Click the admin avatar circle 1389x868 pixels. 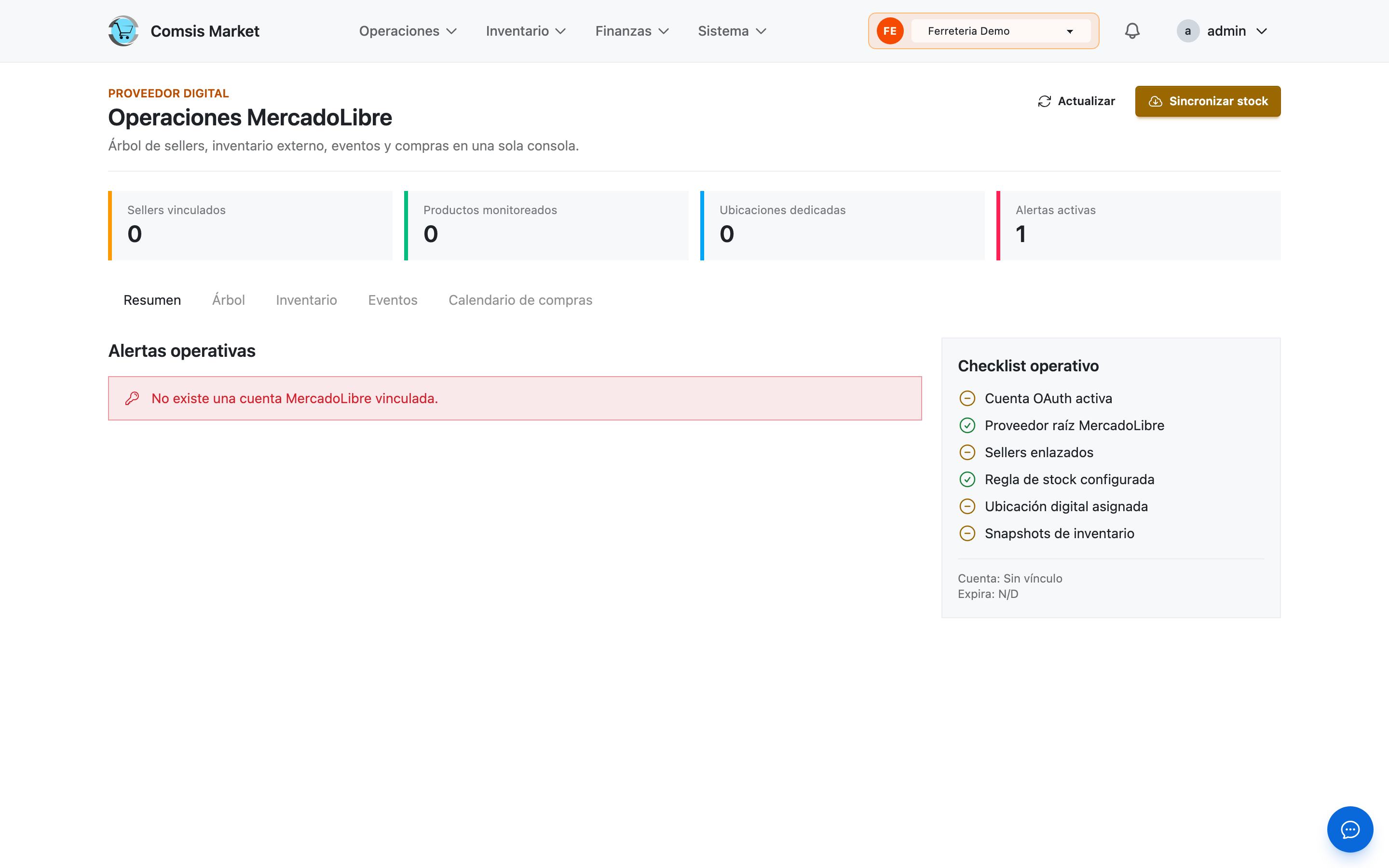pyautogui.click(x=1187, y=31)
